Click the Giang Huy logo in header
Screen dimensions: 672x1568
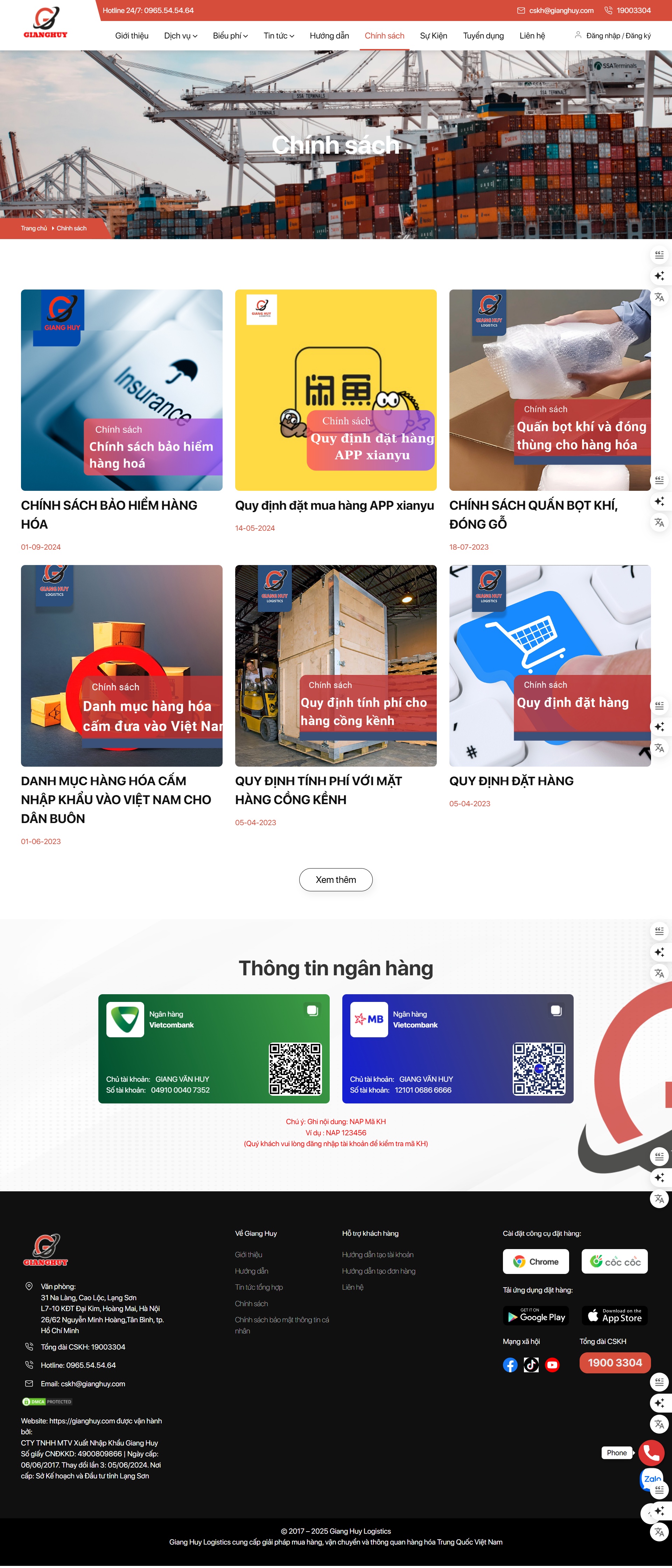[45, 23]
